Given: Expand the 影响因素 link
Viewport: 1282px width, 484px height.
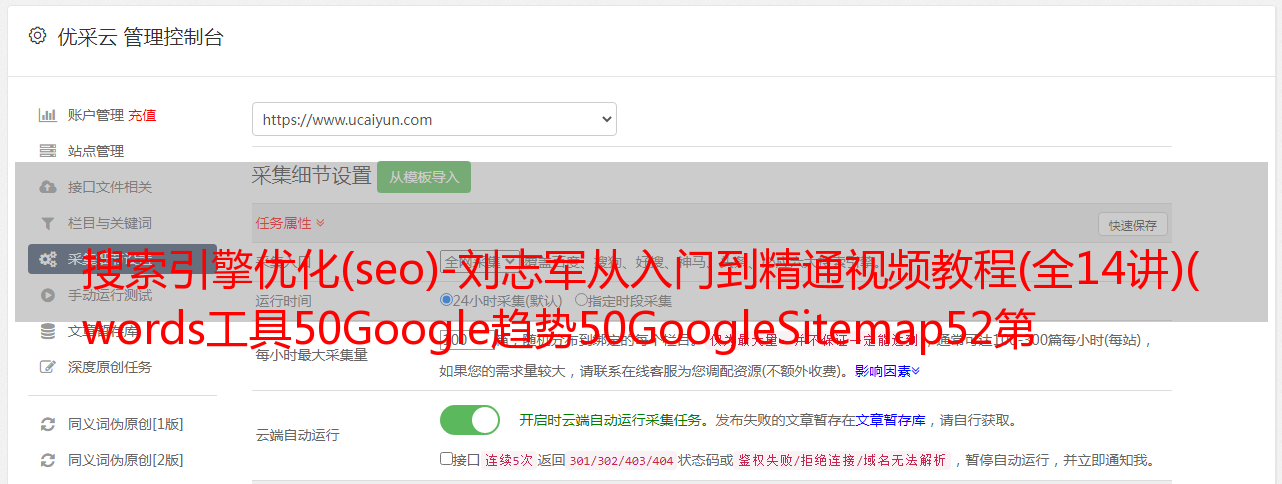Looking at the screenshot, I should 887,371.
